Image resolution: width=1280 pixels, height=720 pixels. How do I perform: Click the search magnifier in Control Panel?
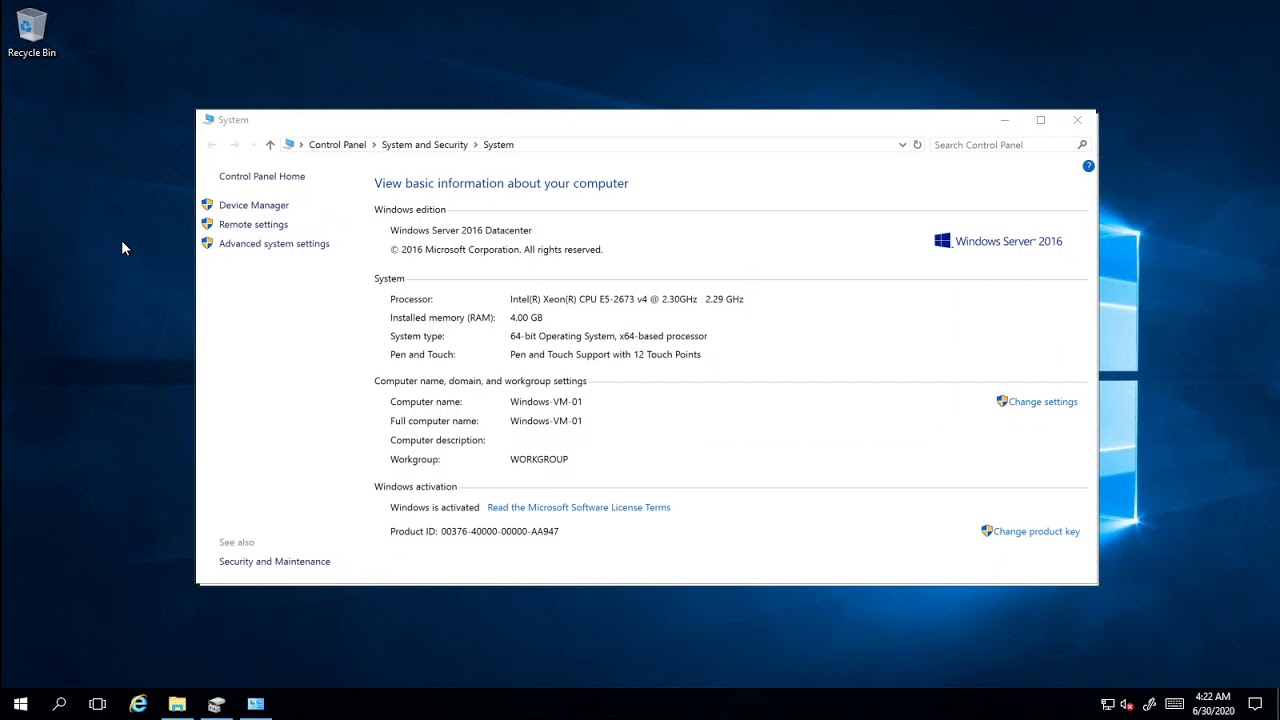(x=1082, y=145)
